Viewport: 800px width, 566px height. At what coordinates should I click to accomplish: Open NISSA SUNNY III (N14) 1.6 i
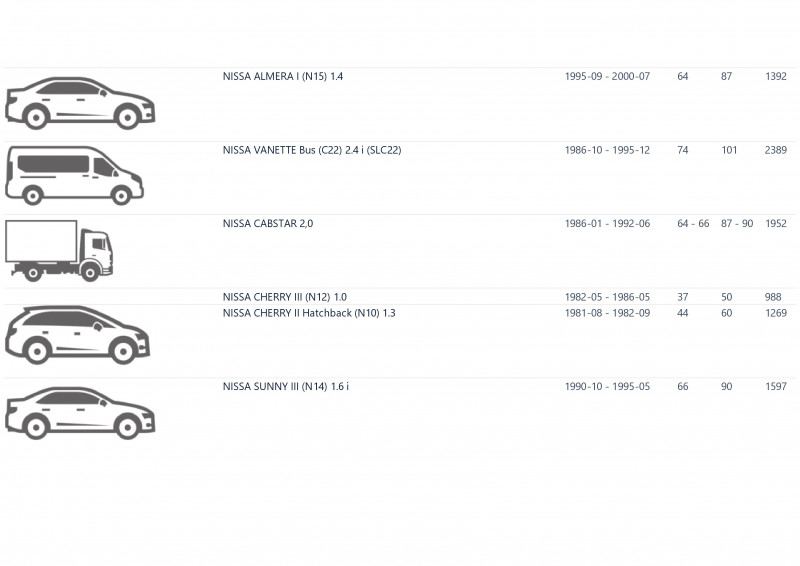286,387
